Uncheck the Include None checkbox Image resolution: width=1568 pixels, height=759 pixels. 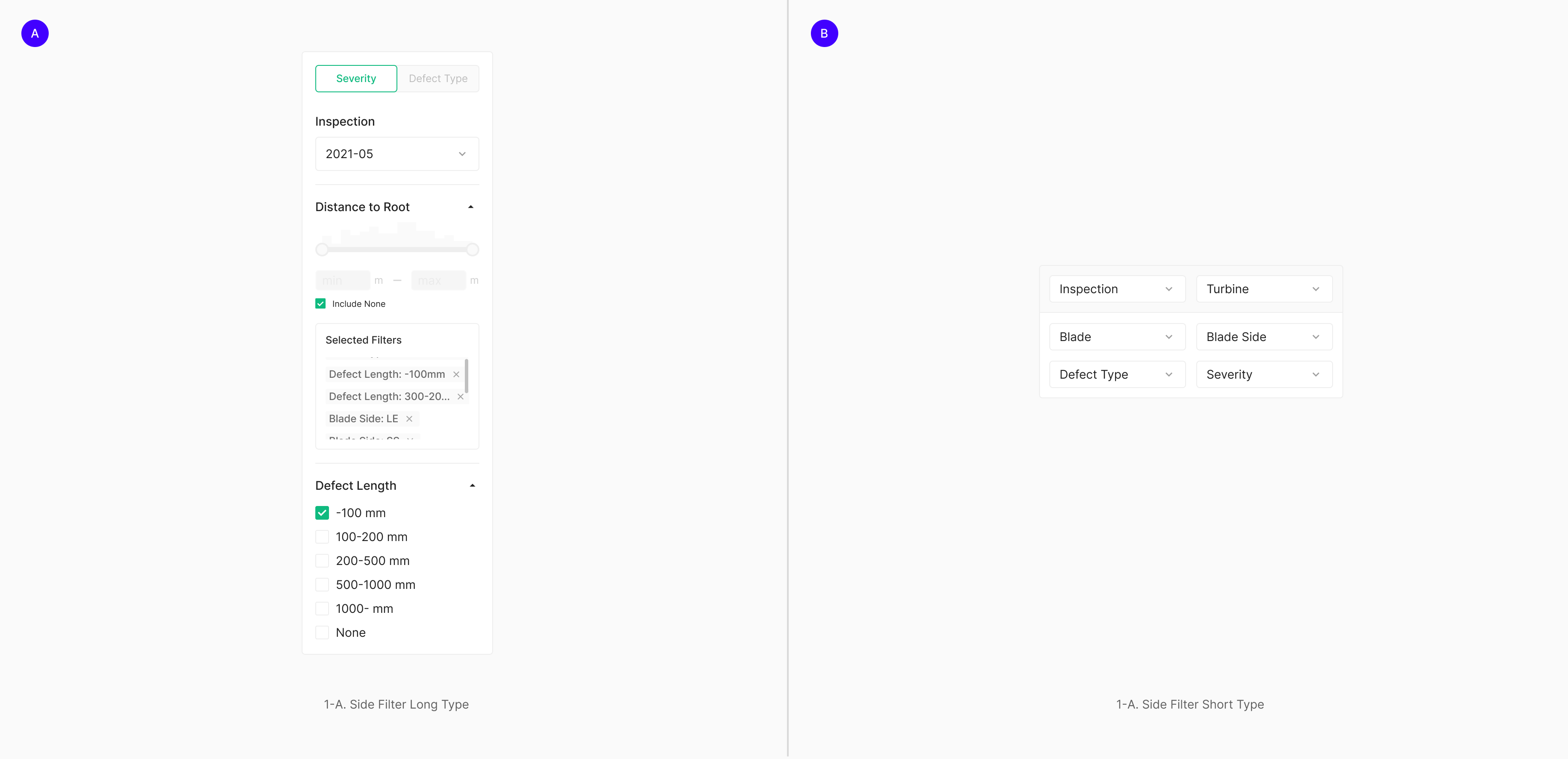tap(320, 304)
